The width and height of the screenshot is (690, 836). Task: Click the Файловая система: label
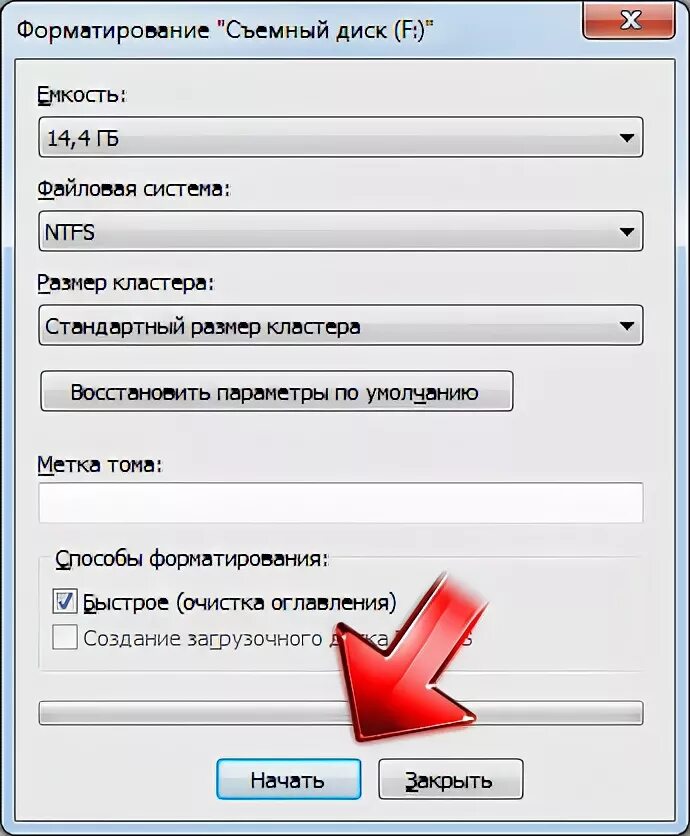coord(133,189)
